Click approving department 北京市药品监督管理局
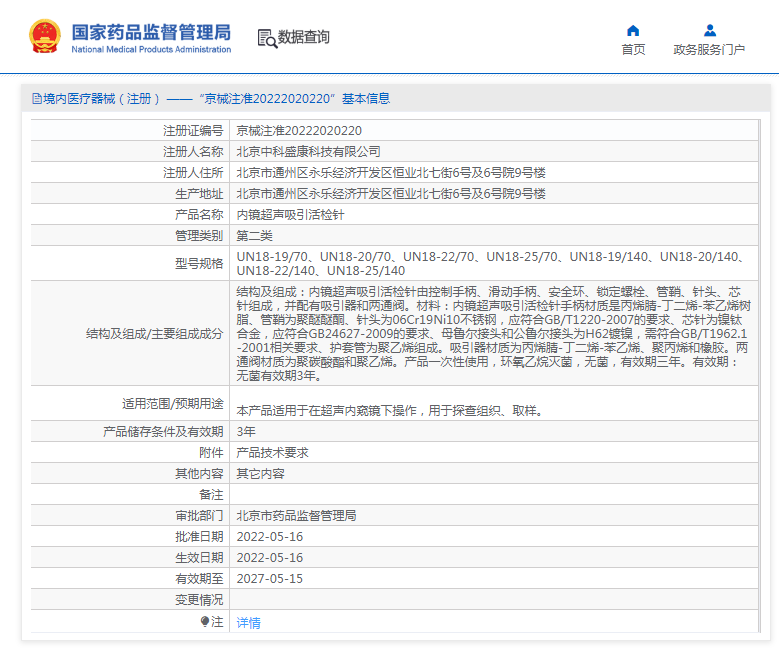779x653 pixels. [297, 515]
